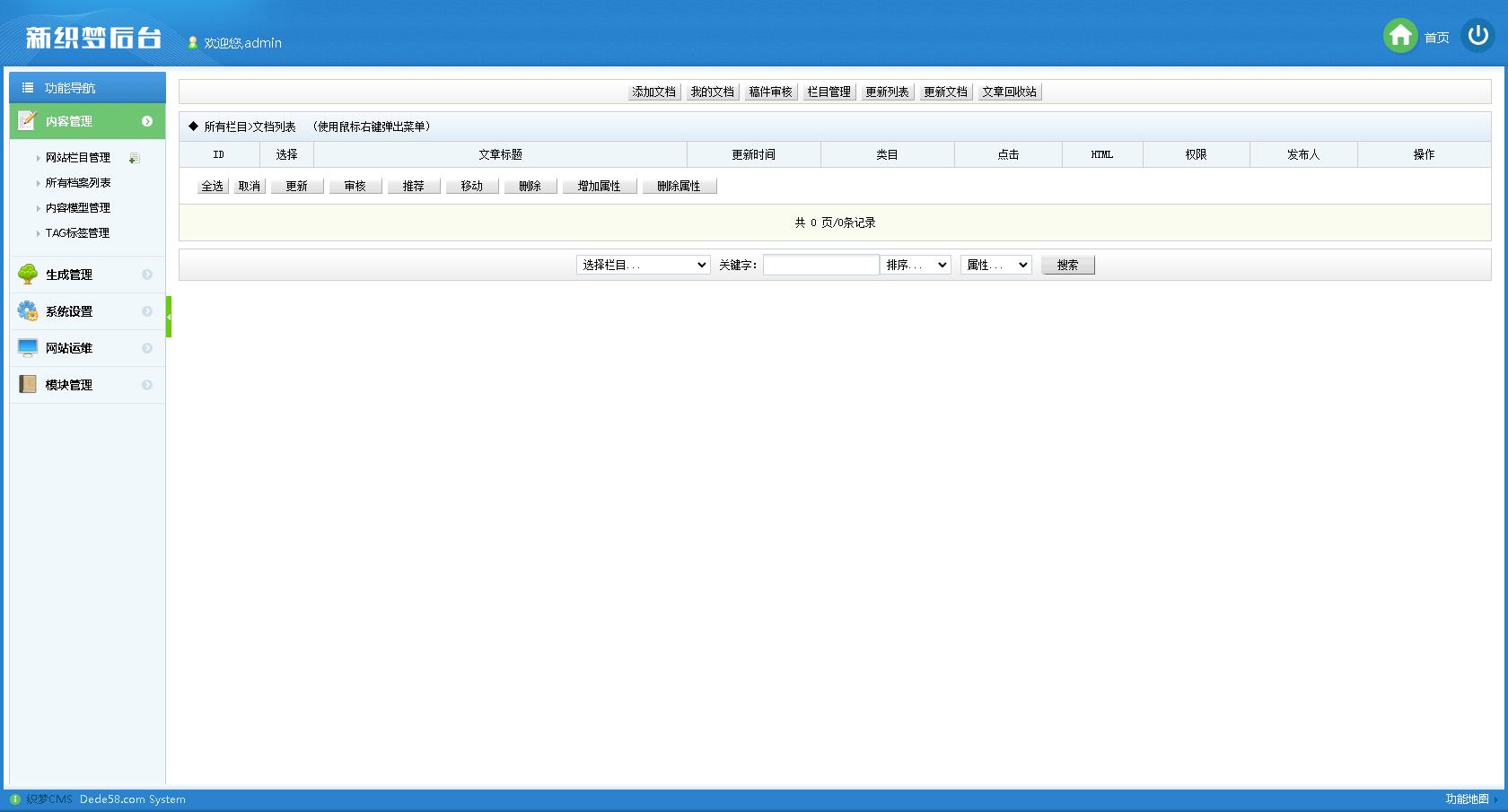
Task: Select 所有档案列表 in the sidebar menu
Action: 77,182
